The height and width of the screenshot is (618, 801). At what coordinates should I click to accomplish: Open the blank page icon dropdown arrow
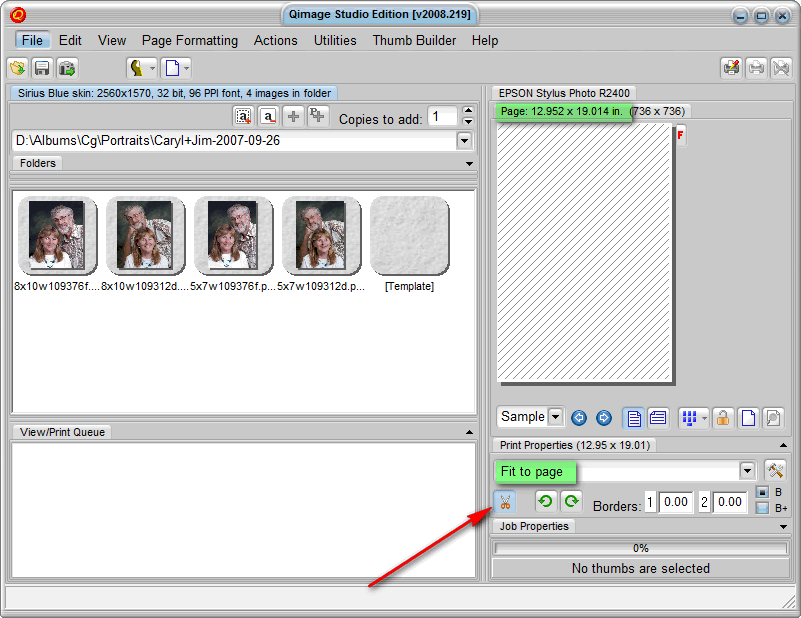[x=187, y=68]
